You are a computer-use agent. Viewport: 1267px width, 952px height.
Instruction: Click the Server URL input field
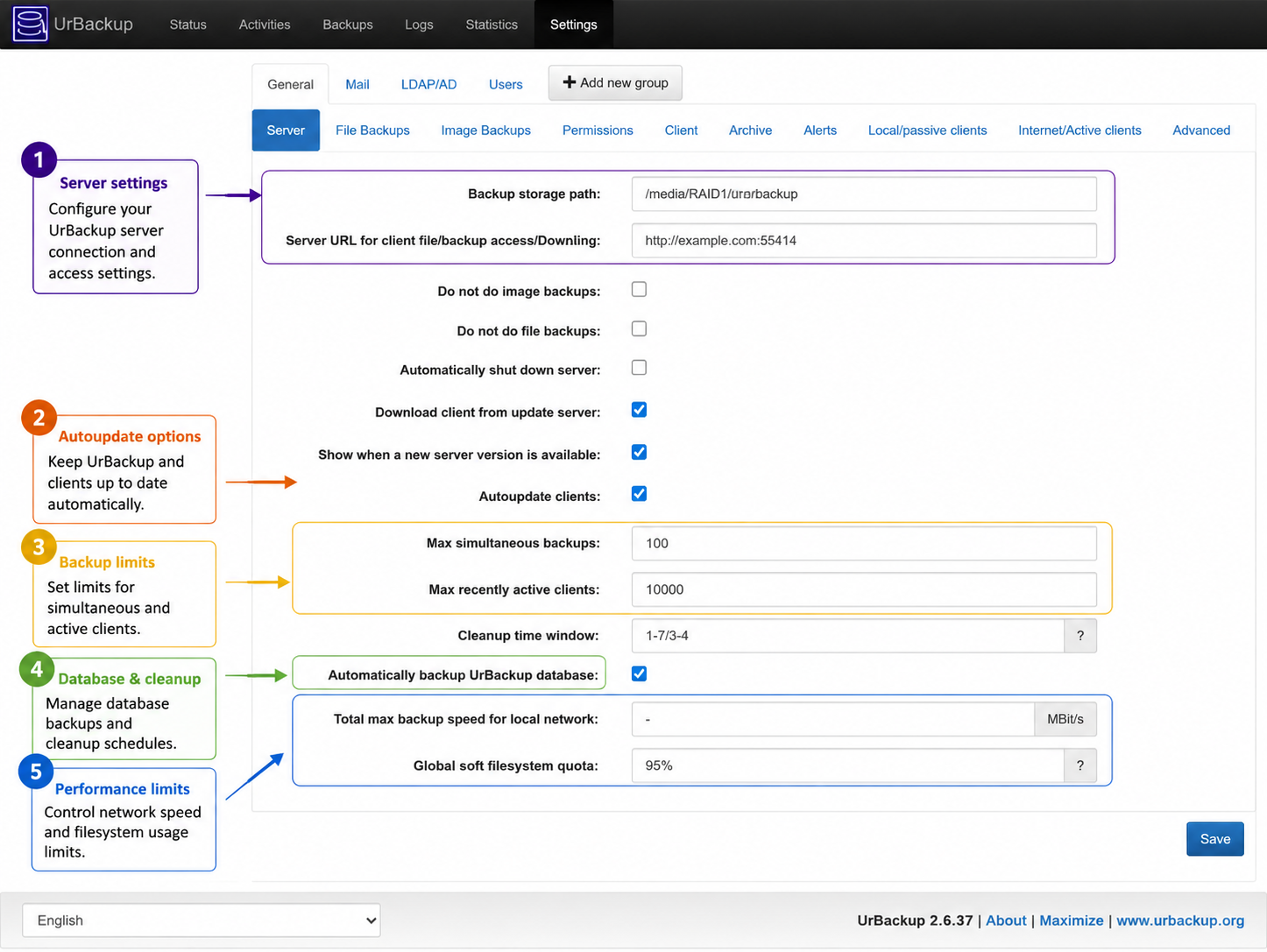point(864,240)
